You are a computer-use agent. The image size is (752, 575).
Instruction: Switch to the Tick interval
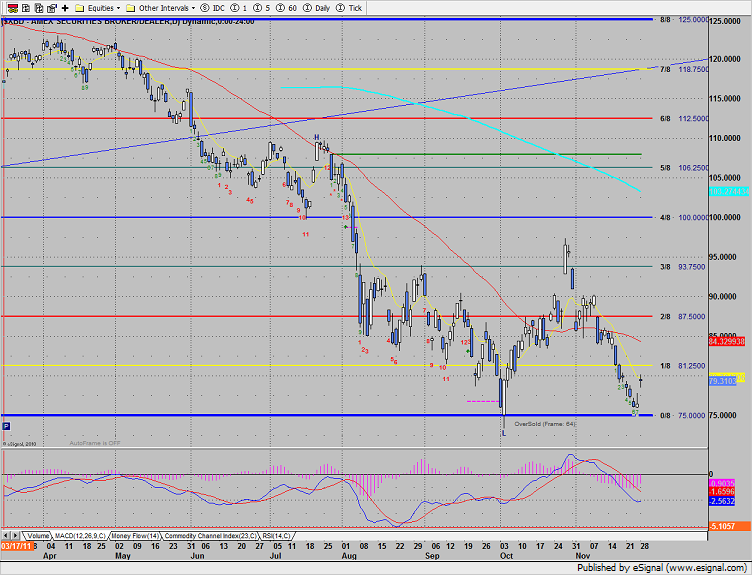pyautogui.click(x=349, y=8)
